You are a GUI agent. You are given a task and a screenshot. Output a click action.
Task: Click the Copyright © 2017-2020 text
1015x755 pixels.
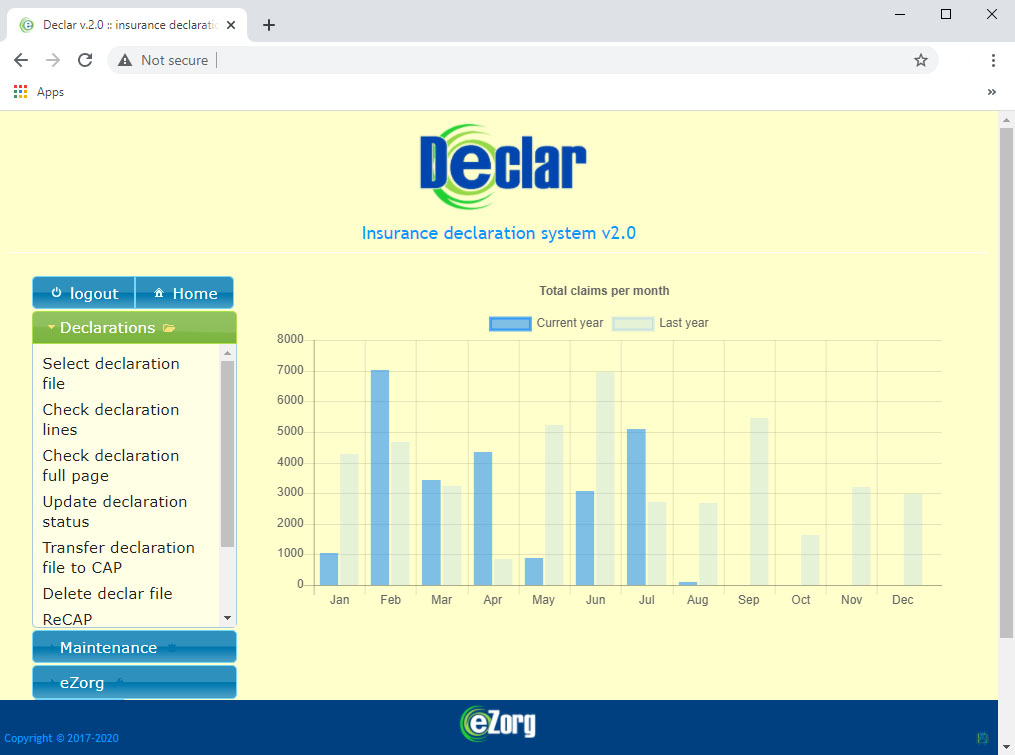coord(61,738)
